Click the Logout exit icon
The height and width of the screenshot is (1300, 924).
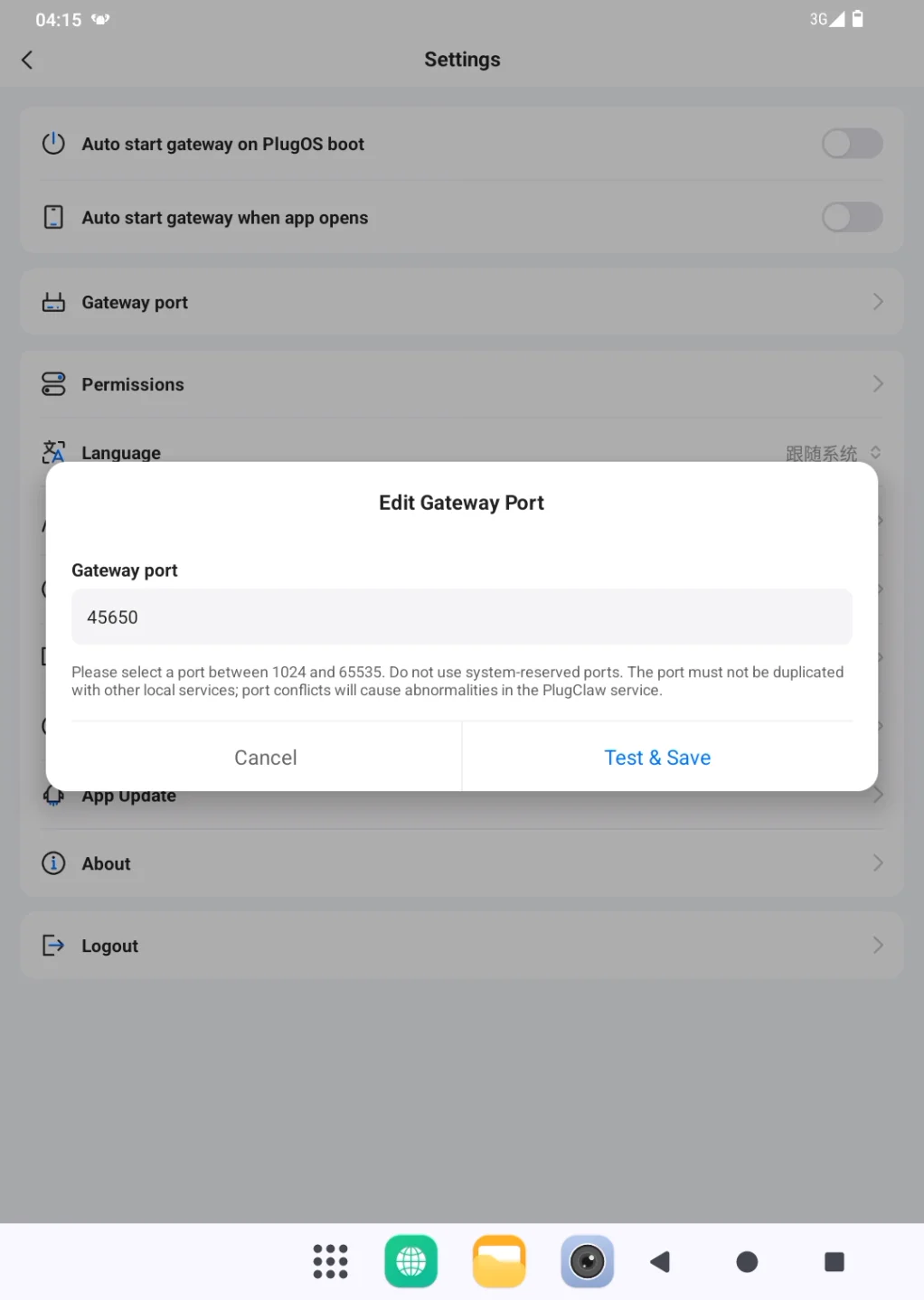pos(53,946)
